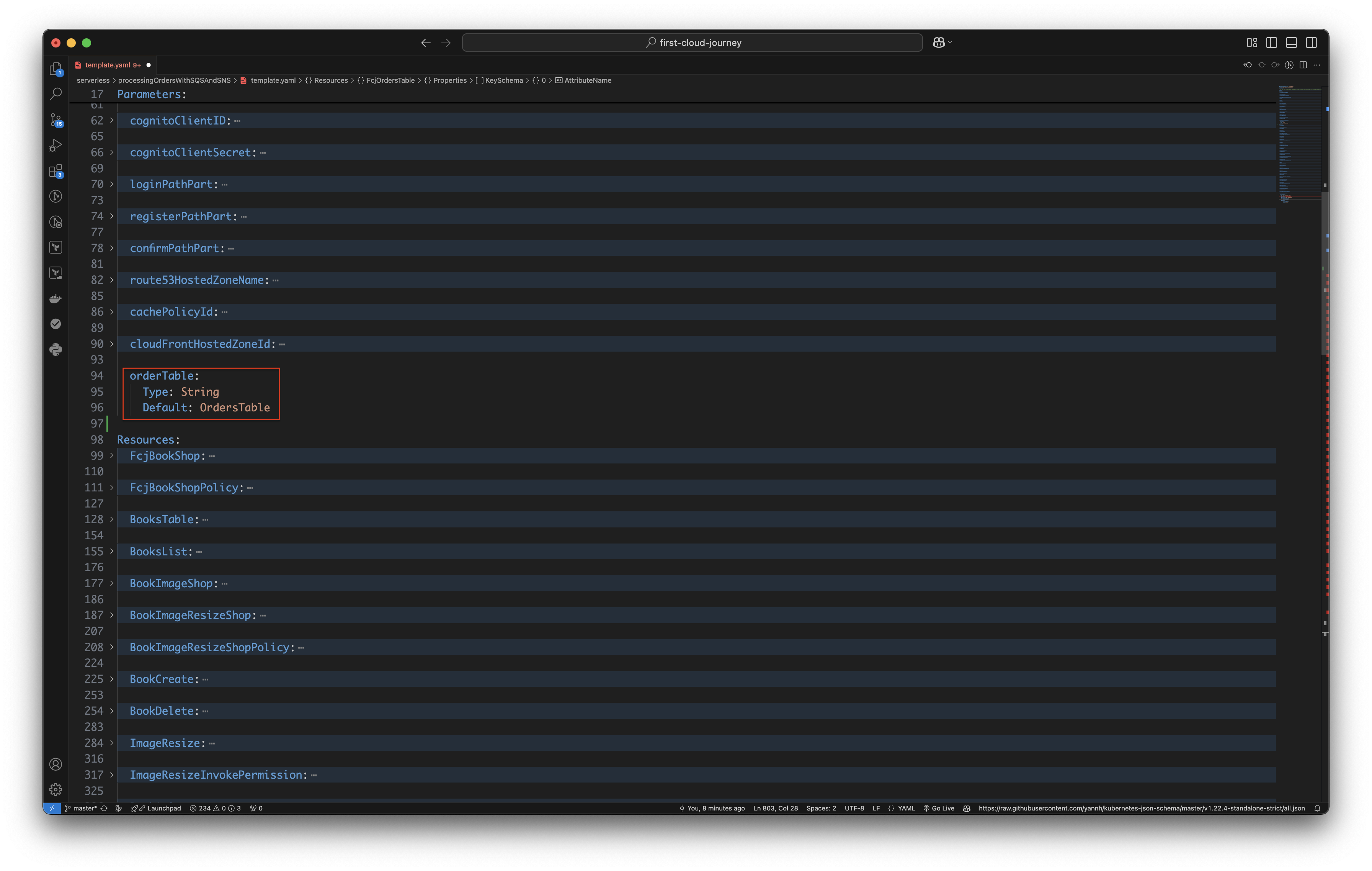This screenshot has height=871, width=1372.
Task: Open changes with working file
Action: pyautogui.click(x=1261, y=65)
